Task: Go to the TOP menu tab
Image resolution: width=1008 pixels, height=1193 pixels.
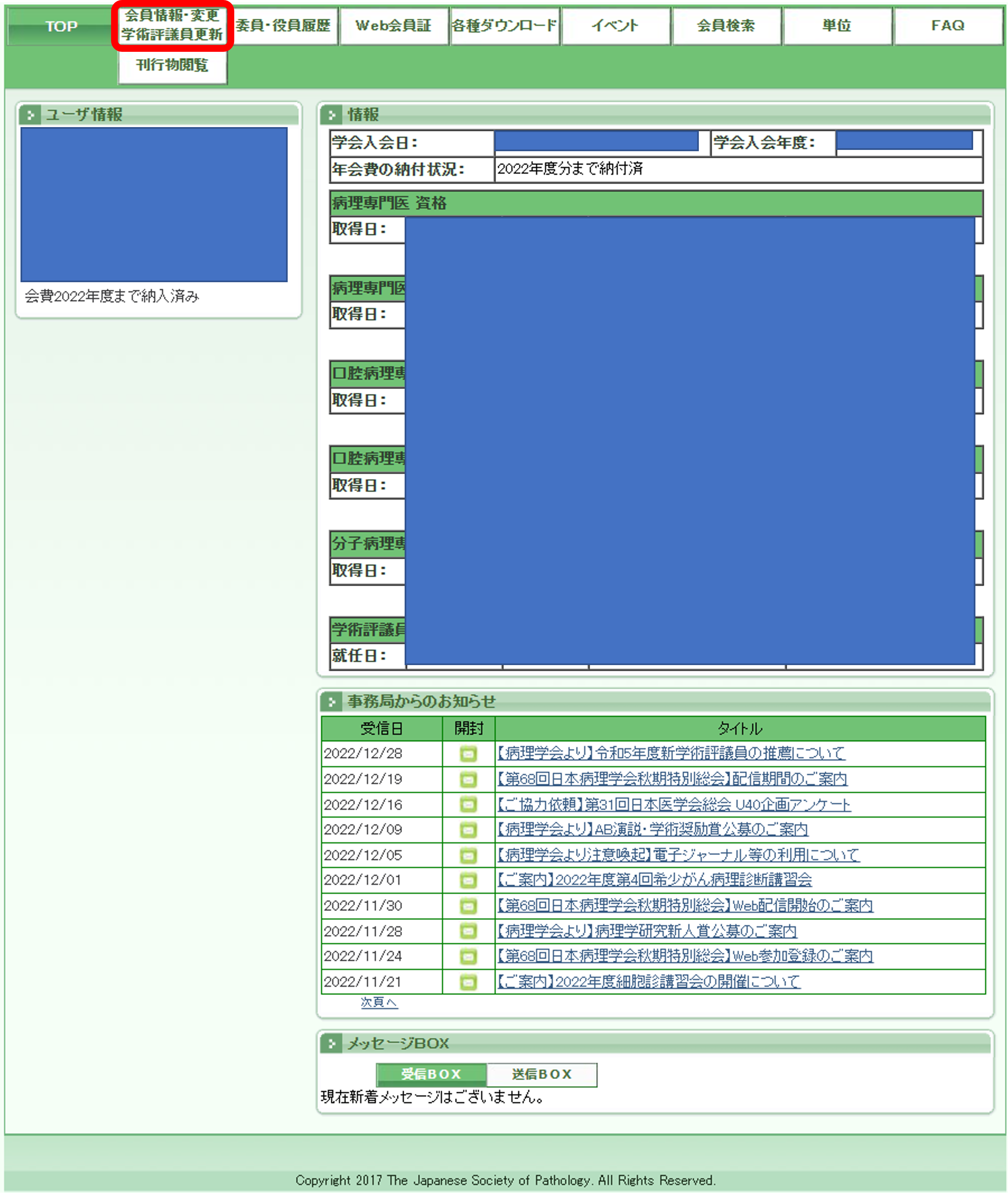Action: tap(61, 26)
